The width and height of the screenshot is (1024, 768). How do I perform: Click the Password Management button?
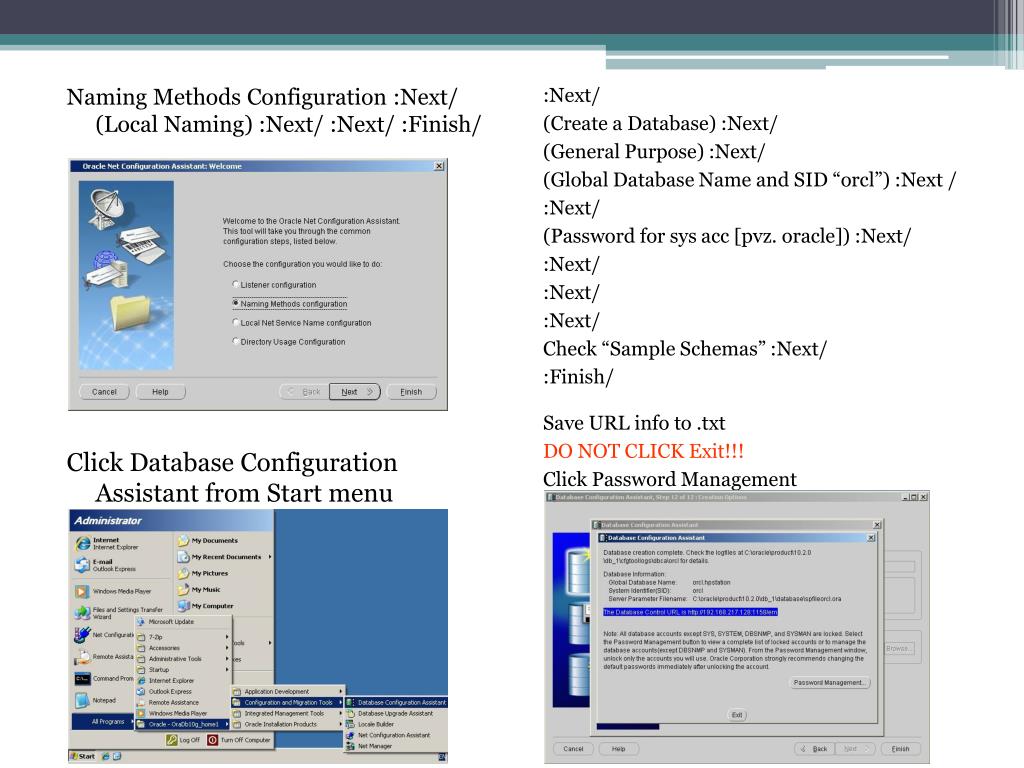(x=829, y=682)
